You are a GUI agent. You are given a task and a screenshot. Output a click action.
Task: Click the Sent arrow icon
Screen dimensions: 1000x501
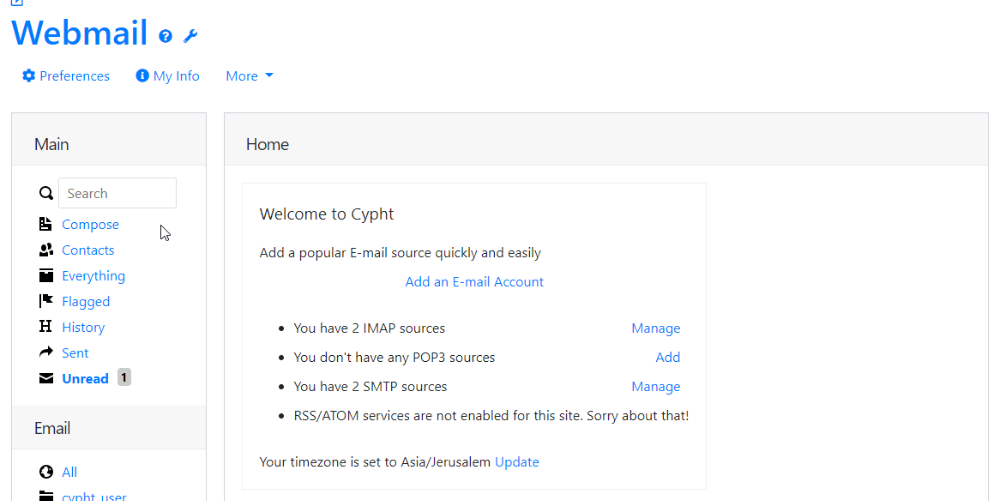point(46,352)
